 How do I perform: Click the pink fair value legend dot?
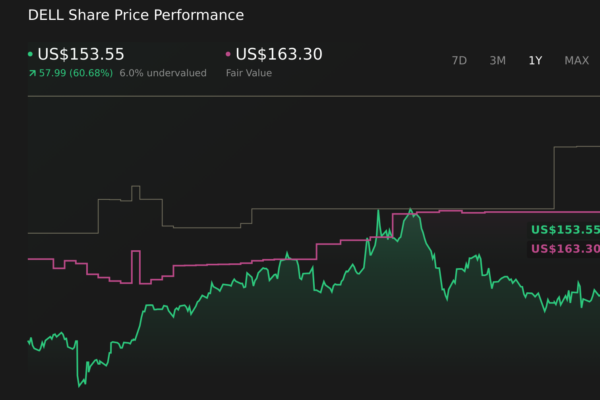(x=228, y=55)
